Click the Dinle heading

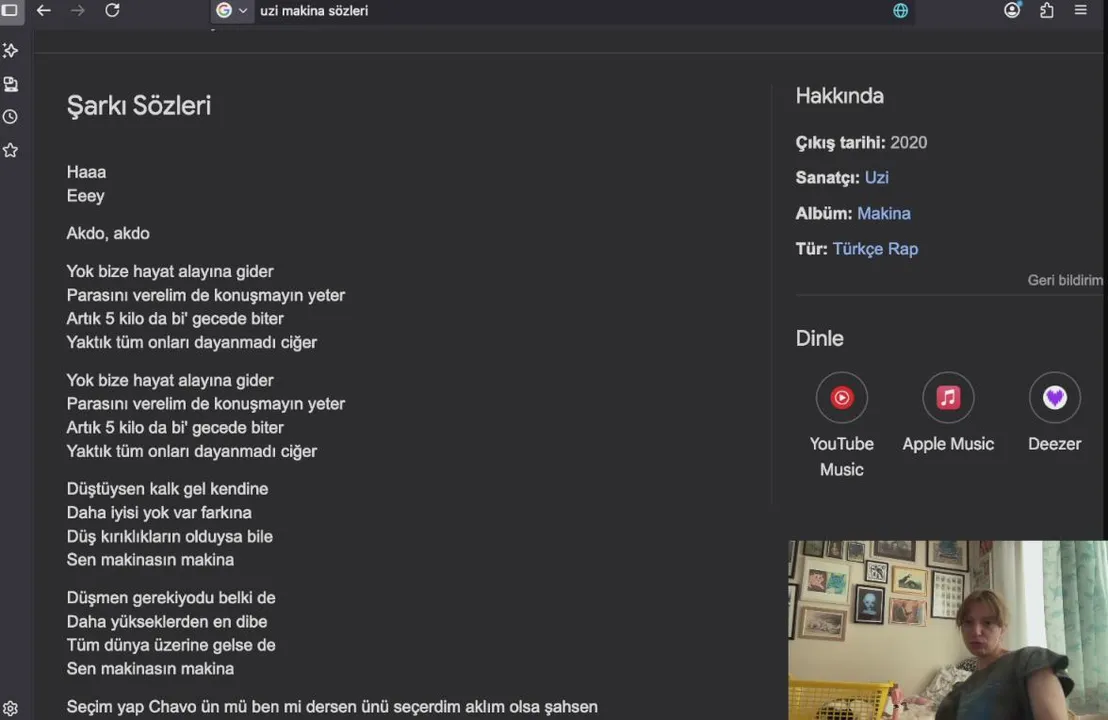820,338
